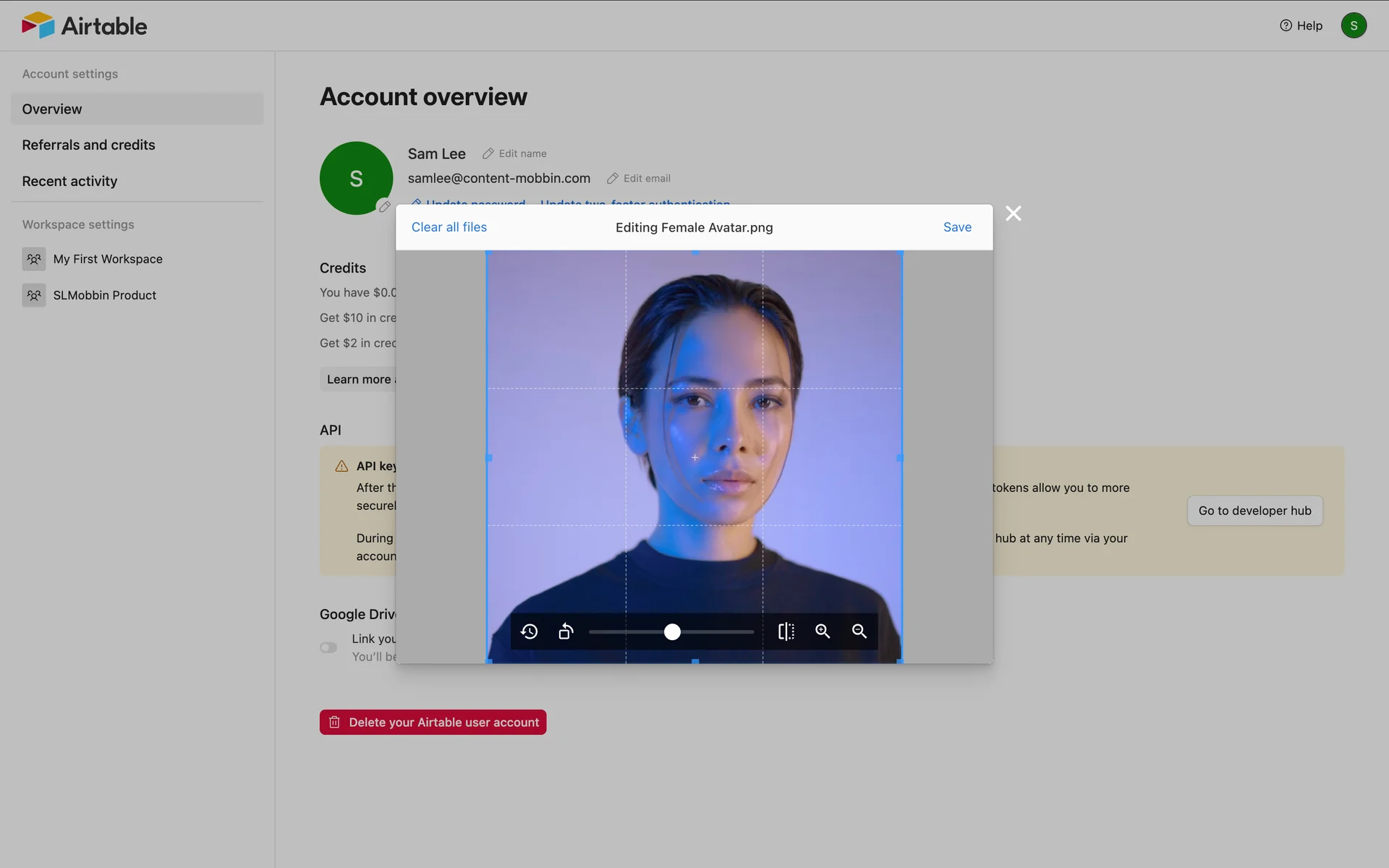Toggle the Google Drive link switch

[328, 647]
